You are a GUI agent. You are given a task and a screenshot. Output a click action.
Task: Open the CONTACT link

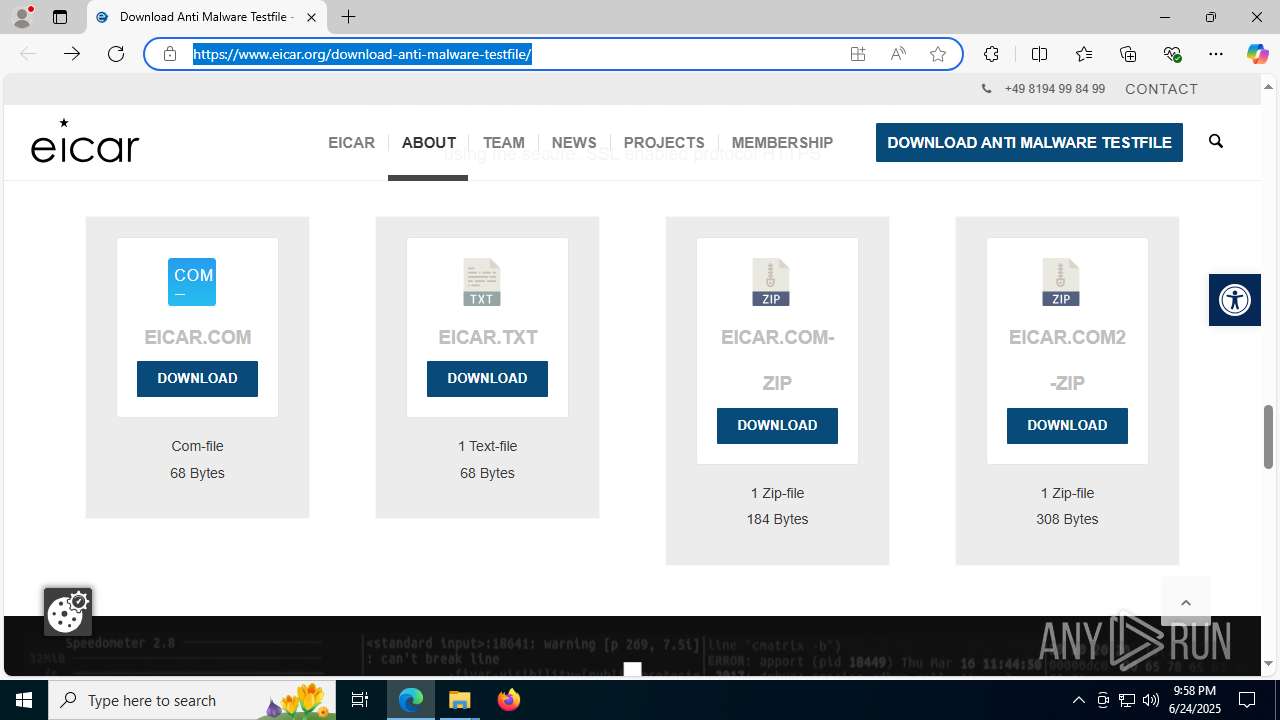(1161, 89)
